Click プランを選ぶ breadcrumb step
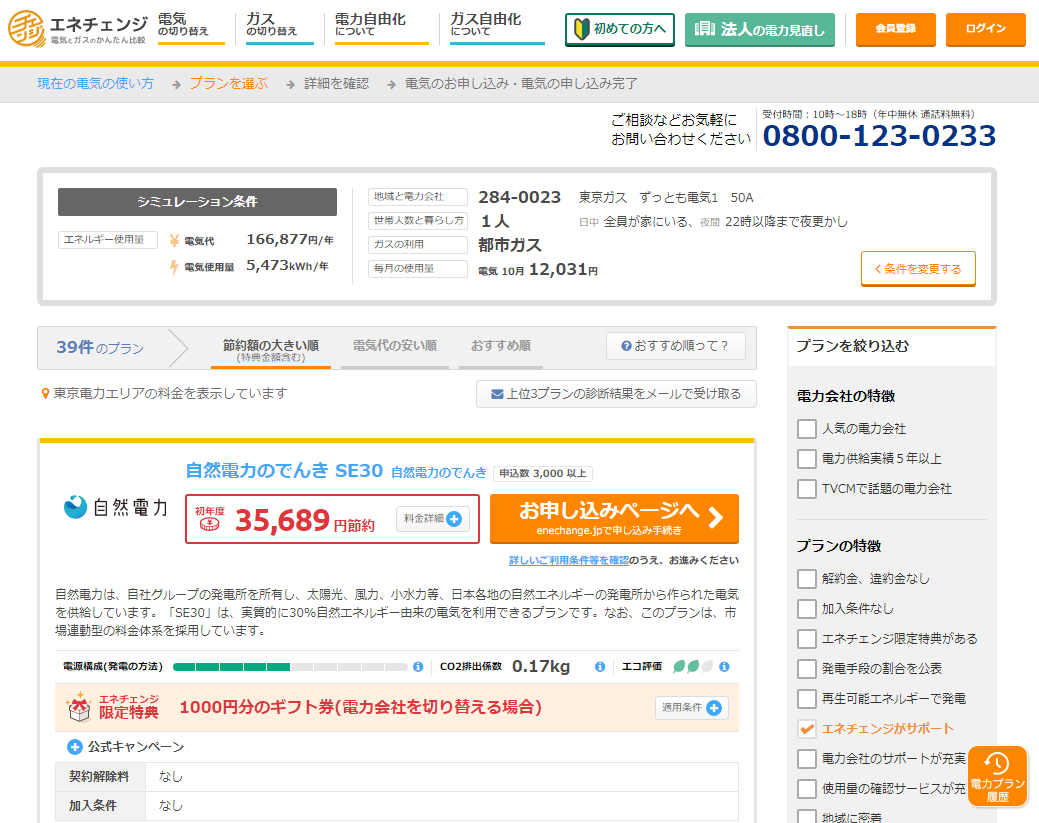Image resolution: width=1039 pixels, height=823 pixels. [229, 83]
